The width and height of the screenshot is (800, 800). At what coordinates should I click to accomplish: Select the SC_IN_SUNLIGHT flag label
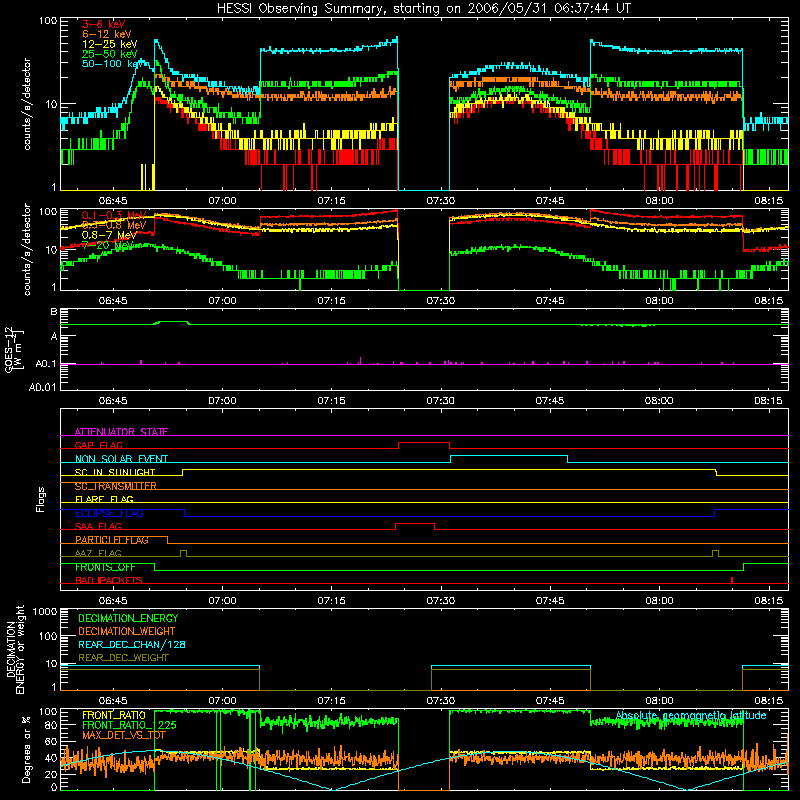[115, 472]
